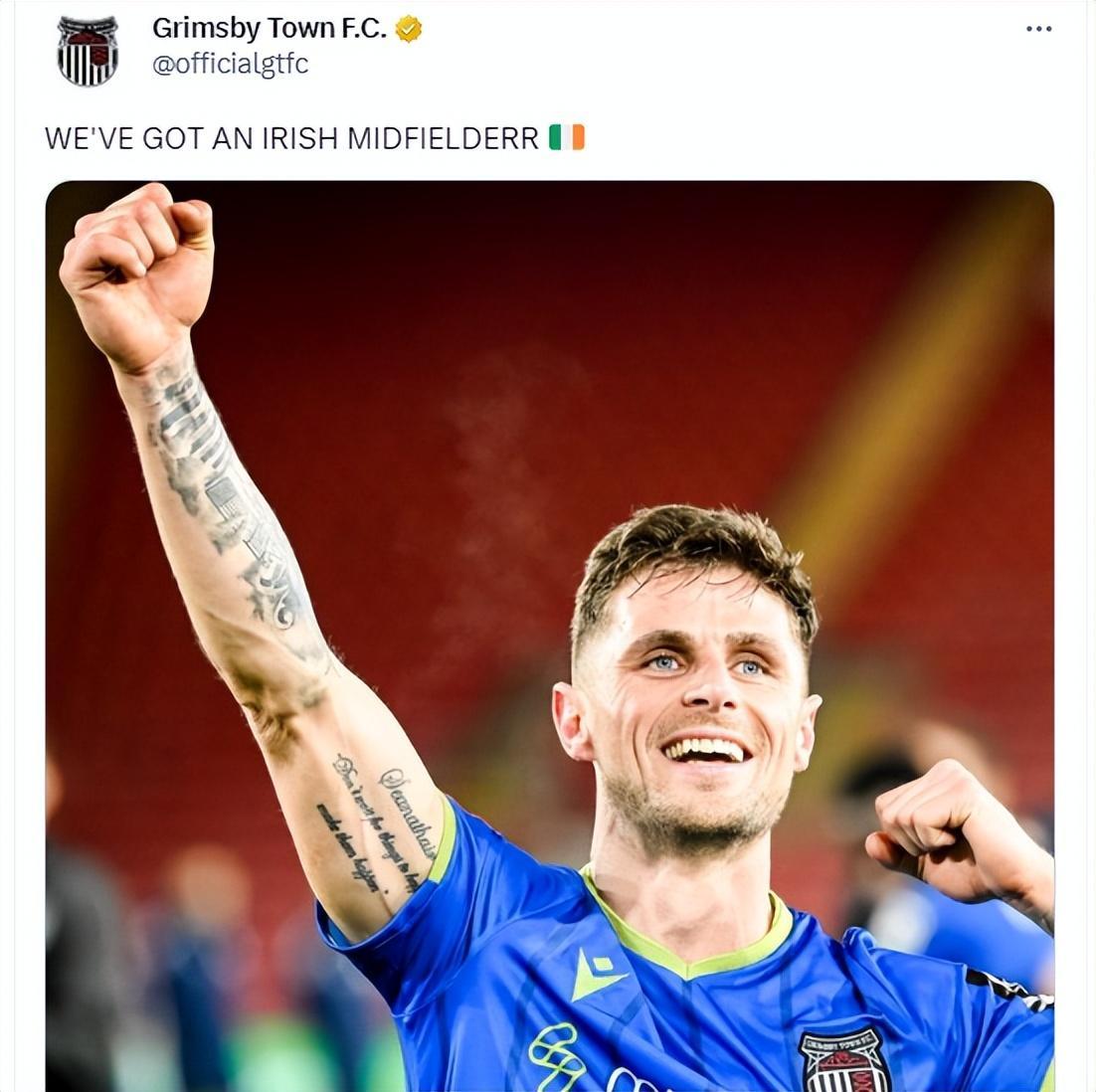Click the Macron logo on the blue shirt

(x=597, y=974)
